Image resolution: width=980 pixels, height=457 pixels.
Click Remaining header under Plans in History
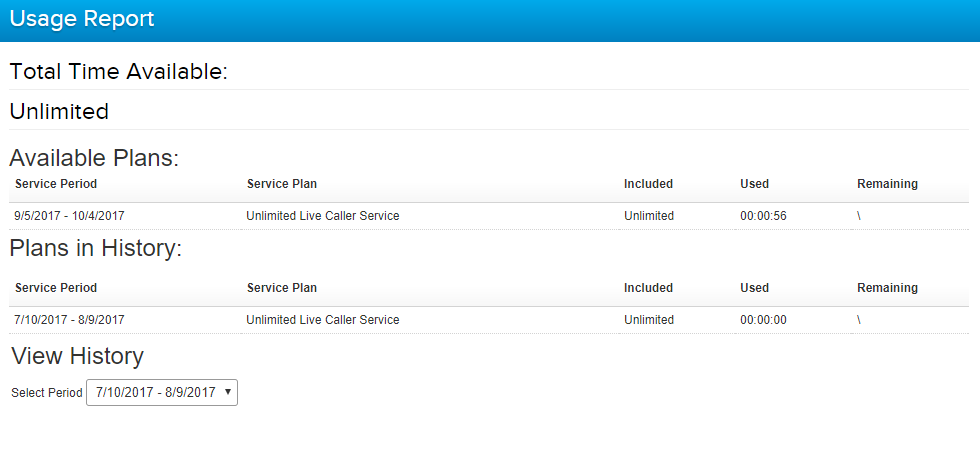pos(887,288)
